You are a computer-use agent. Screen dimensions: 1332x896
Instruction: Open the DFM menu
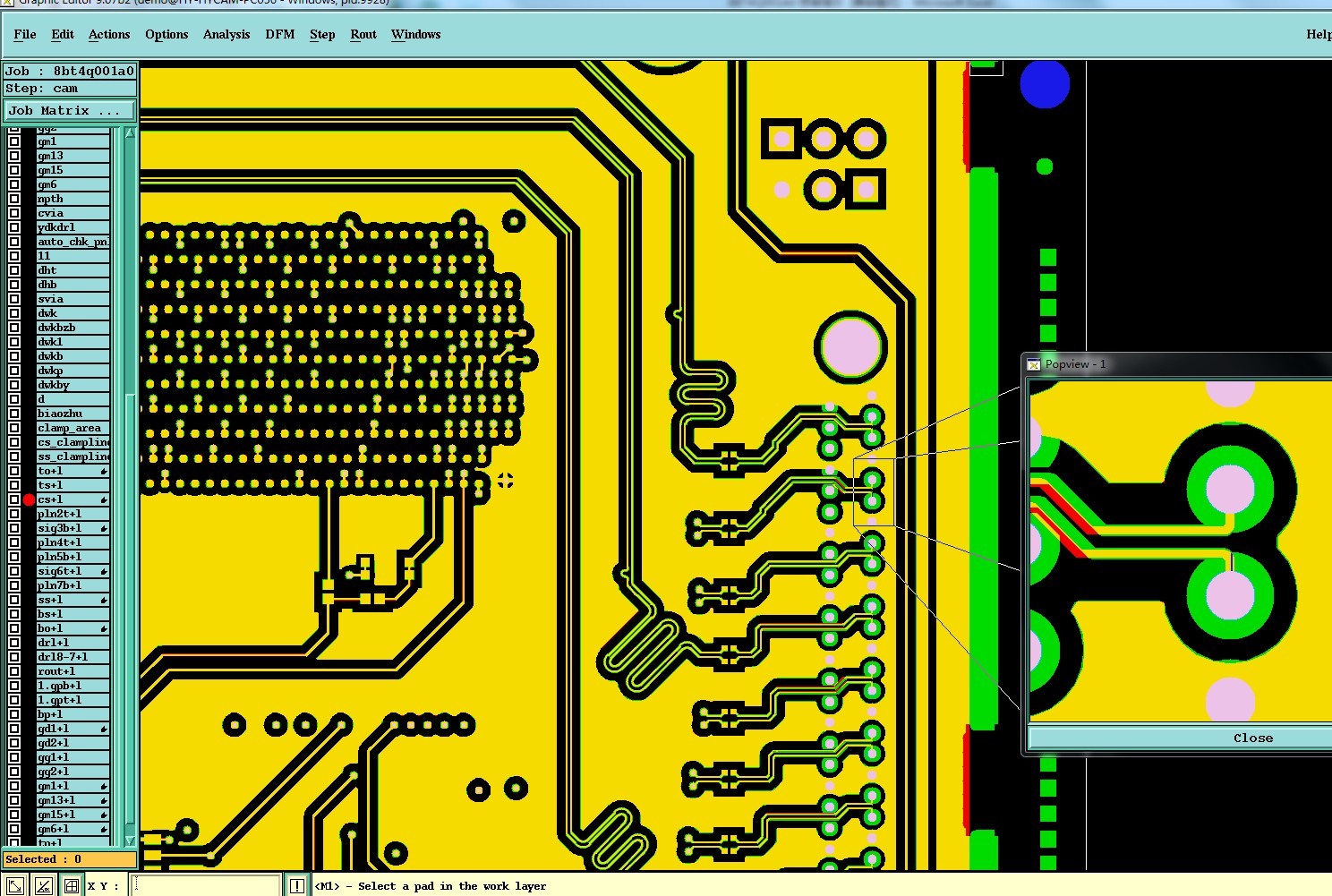click(280, 34)
